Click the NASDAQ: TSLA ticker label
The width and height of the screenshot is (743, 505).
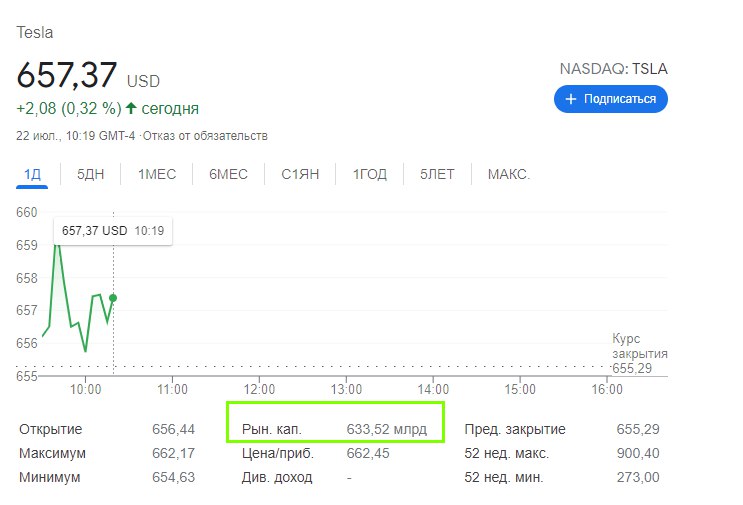coord(613,69)
